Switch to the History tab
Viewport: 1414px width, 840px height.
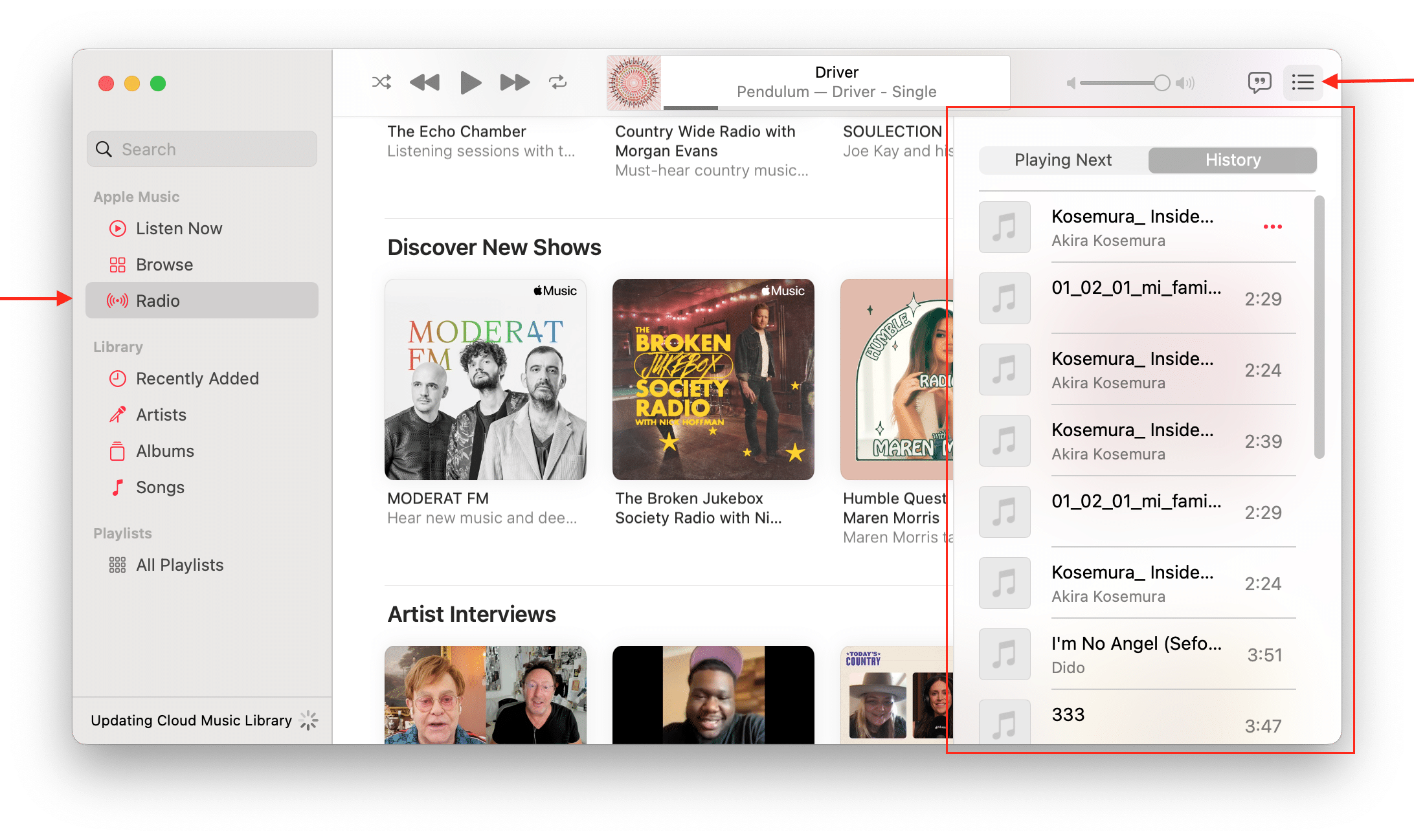tap(1233, 160)
